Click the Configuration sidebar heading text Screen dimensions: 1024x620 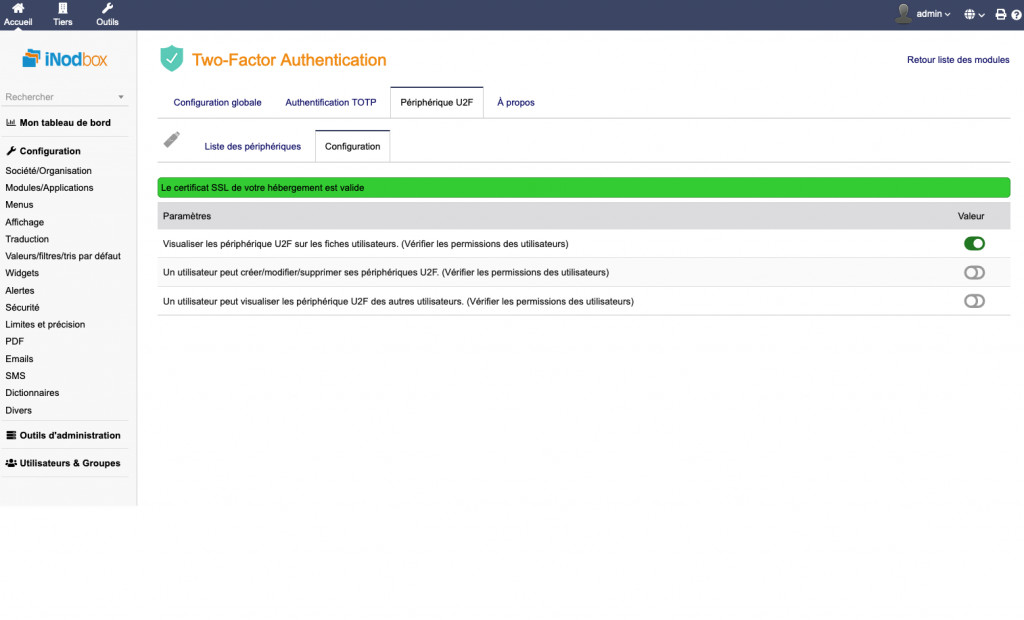[50, 151]
